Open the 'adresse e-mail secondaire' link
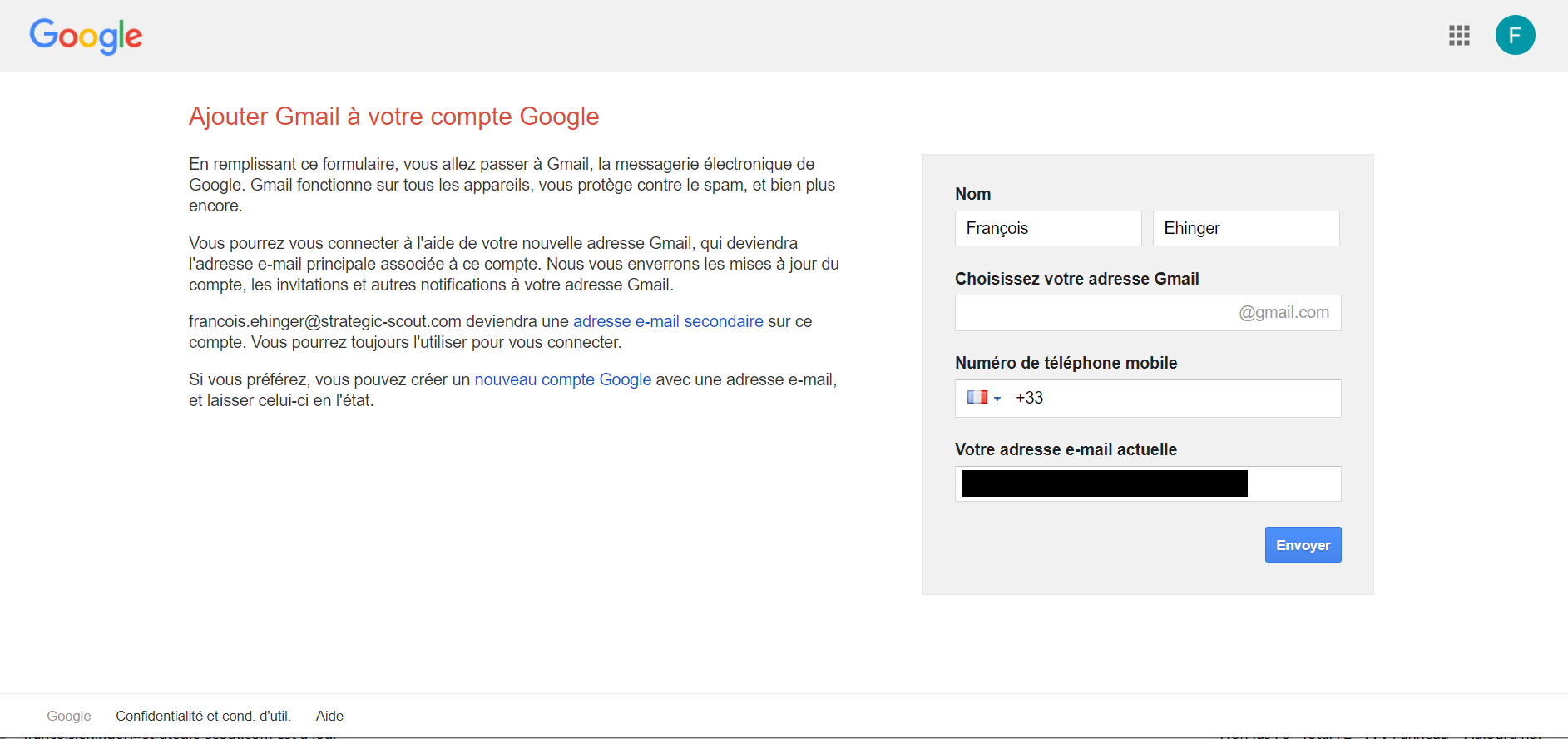 [668, 321]
